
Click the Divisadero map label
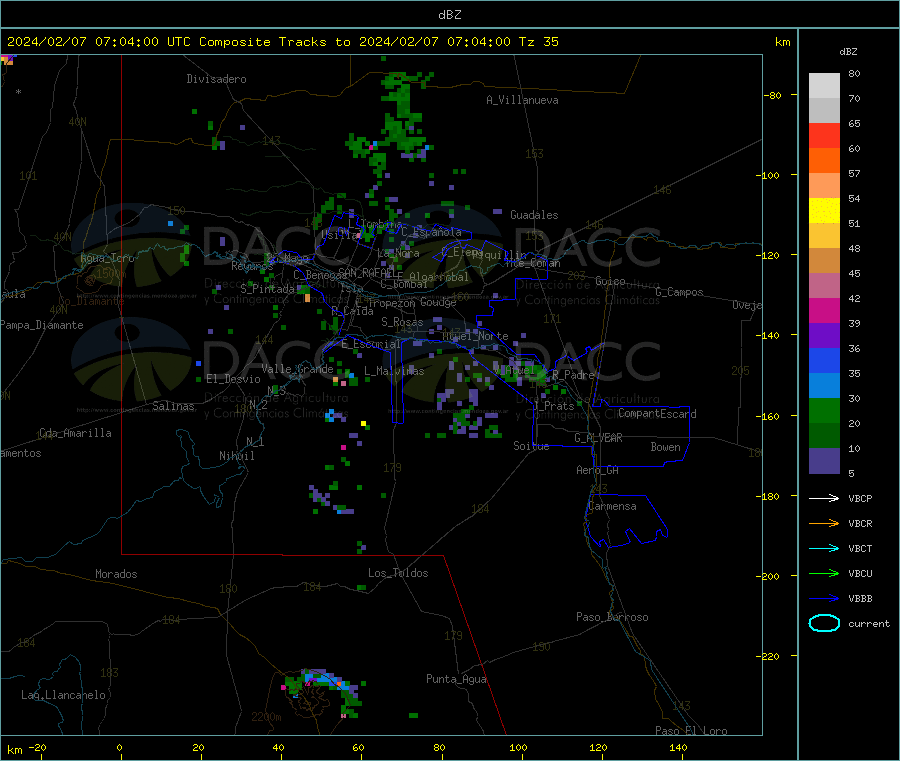pyautogui.click(x=216, y=79)
